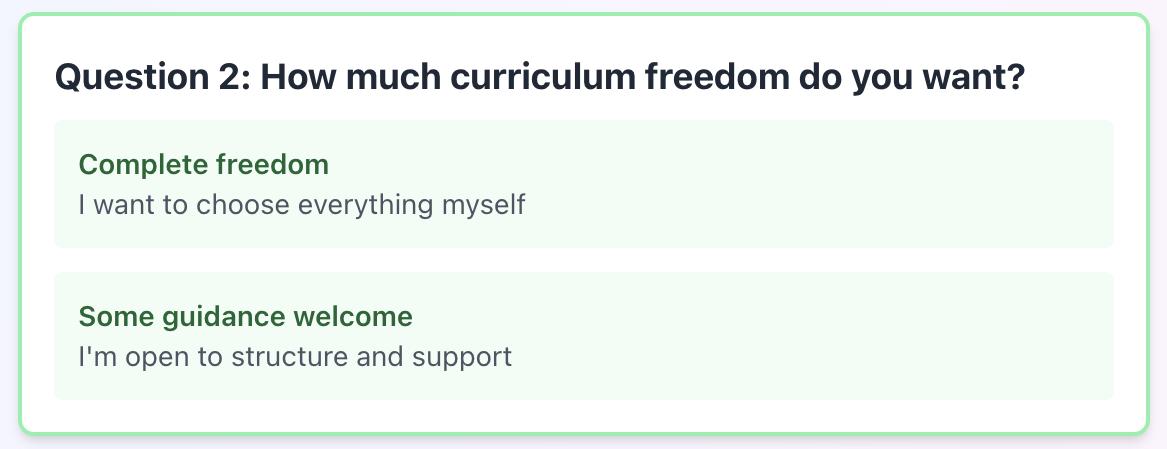The width and height of the screenshot is (1167, 449).
Task: Select the "Complete freedom" option
Action: click(x=583, y=184)
